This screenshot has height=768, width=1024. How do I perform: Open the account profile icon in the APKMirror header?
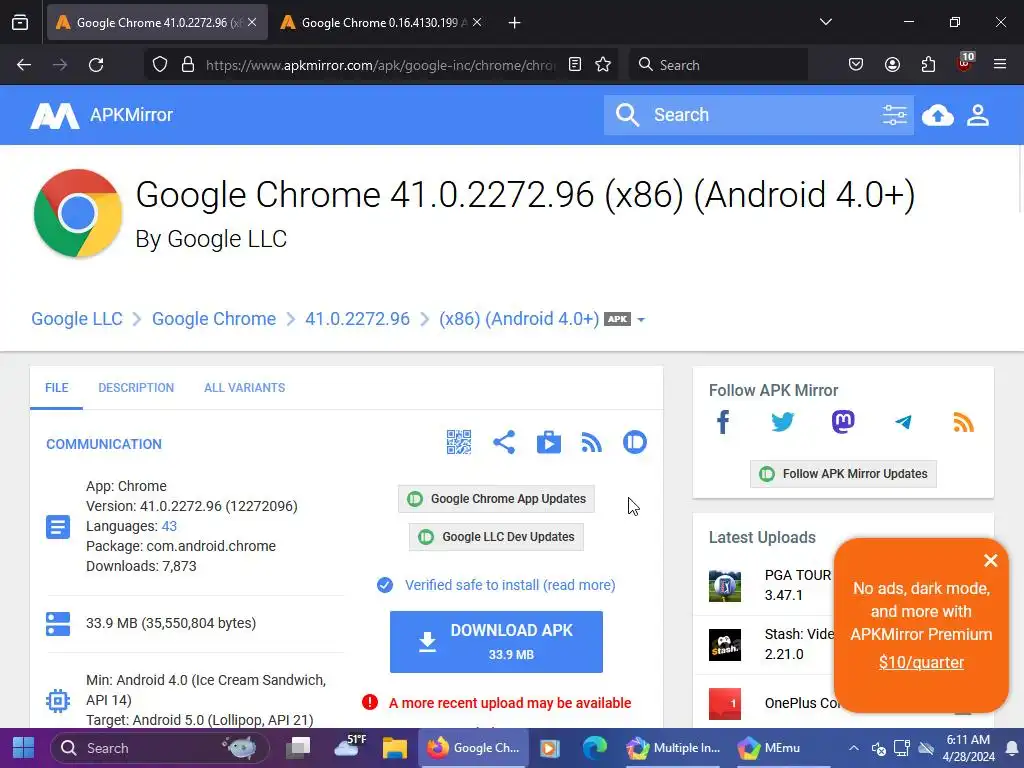point(978,115)
